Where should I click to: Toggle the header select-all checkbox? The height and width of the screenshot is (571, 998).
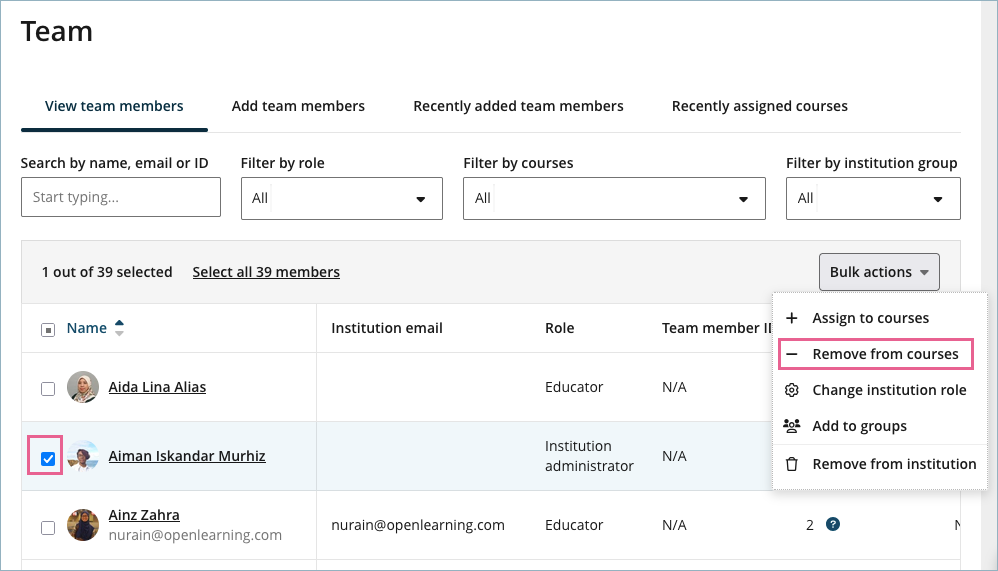[x=48, y=329]
